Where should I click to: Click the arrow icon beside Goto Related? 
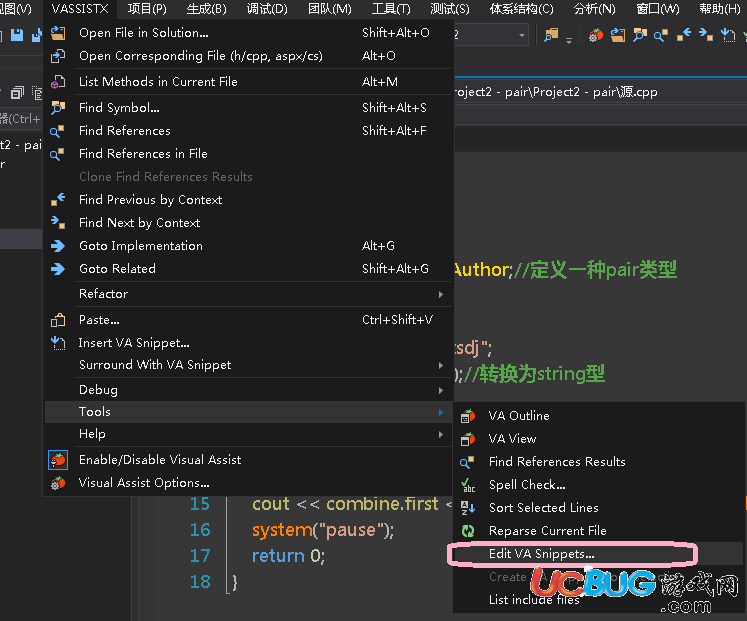(58, 269)
